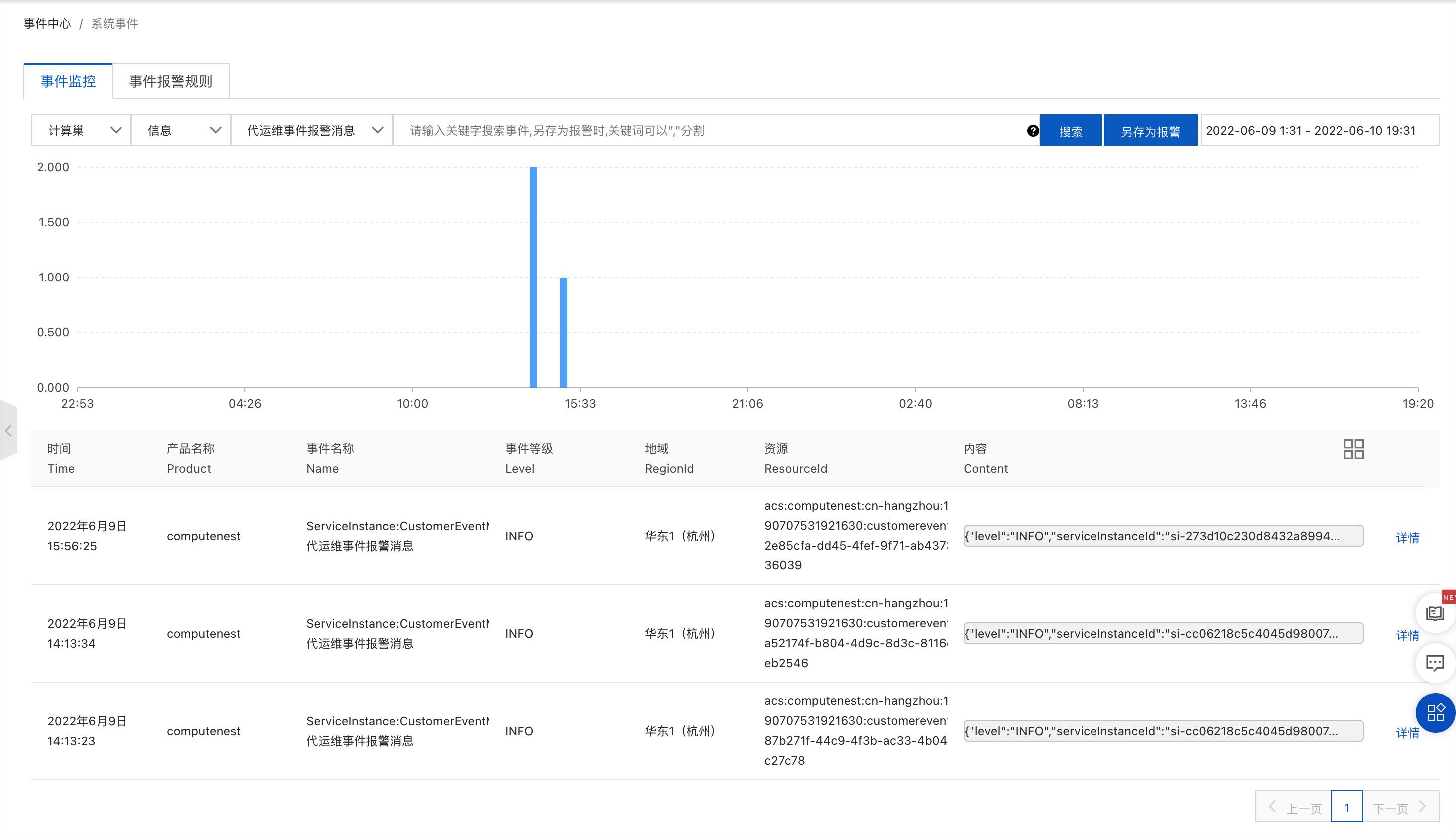
Task: View 详情 for the 14:13:34 event
Action: (x=1407, y=635)
